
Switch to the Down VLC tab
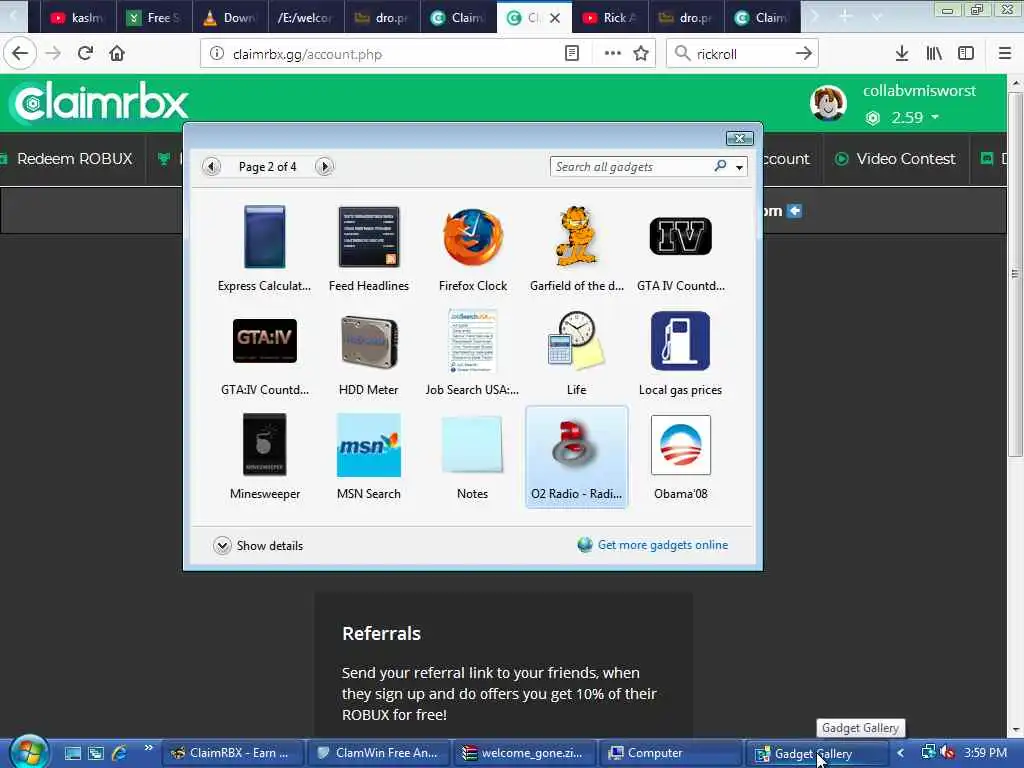[230, 18]
